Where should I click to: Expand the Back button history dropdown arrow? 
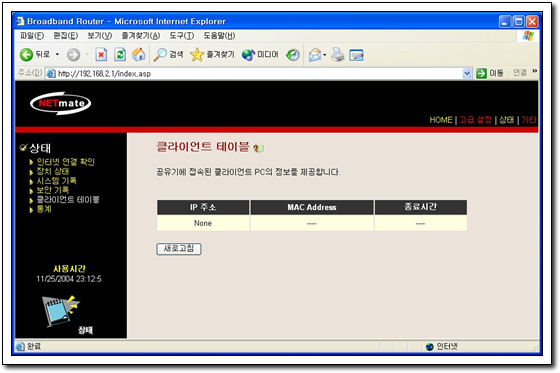point(57,55)
